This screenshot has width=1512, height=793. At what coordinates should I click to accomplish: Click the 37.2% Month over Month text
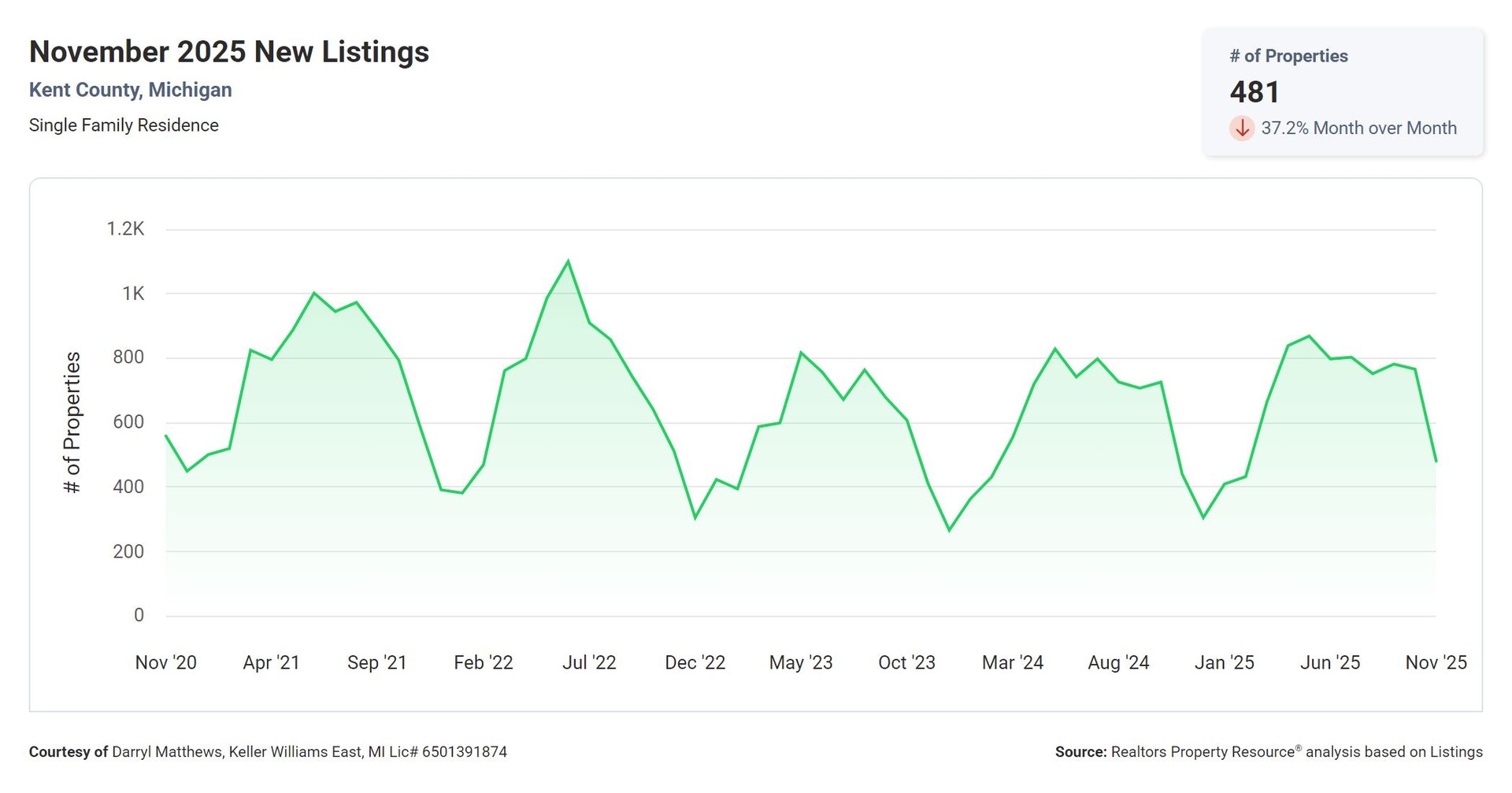tap(1358, 128)
